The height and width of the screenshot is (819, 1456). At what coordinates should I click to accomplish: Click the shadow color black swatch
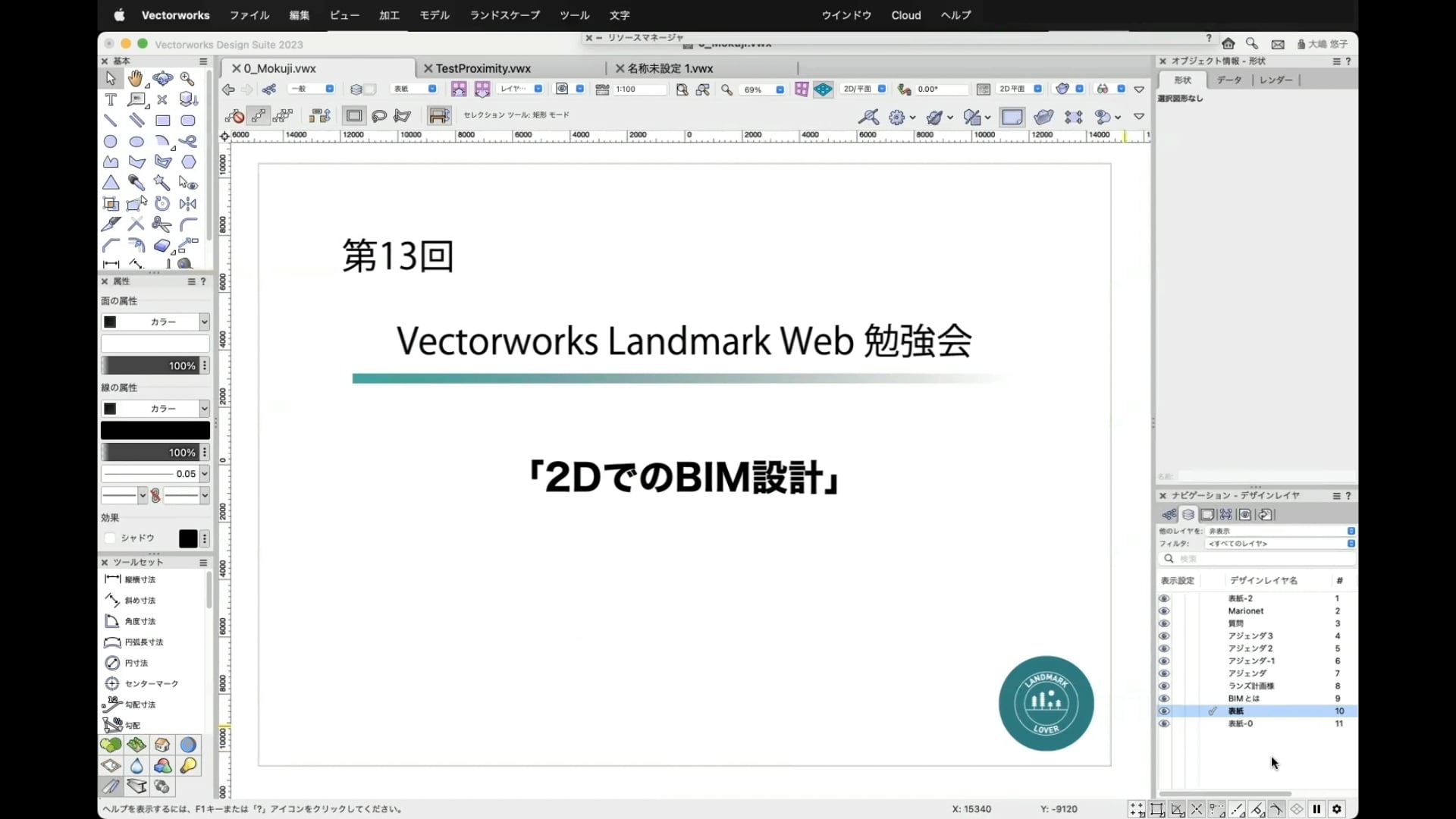coord(188,538)
